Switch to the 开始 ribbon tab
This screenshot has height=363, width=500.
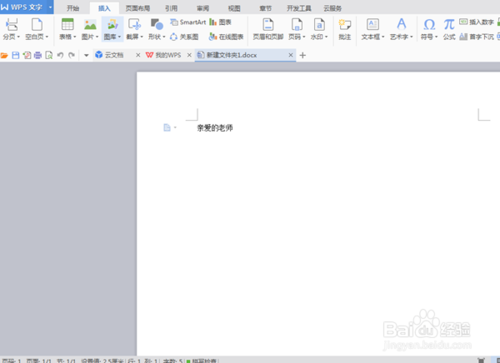(73, 8)
